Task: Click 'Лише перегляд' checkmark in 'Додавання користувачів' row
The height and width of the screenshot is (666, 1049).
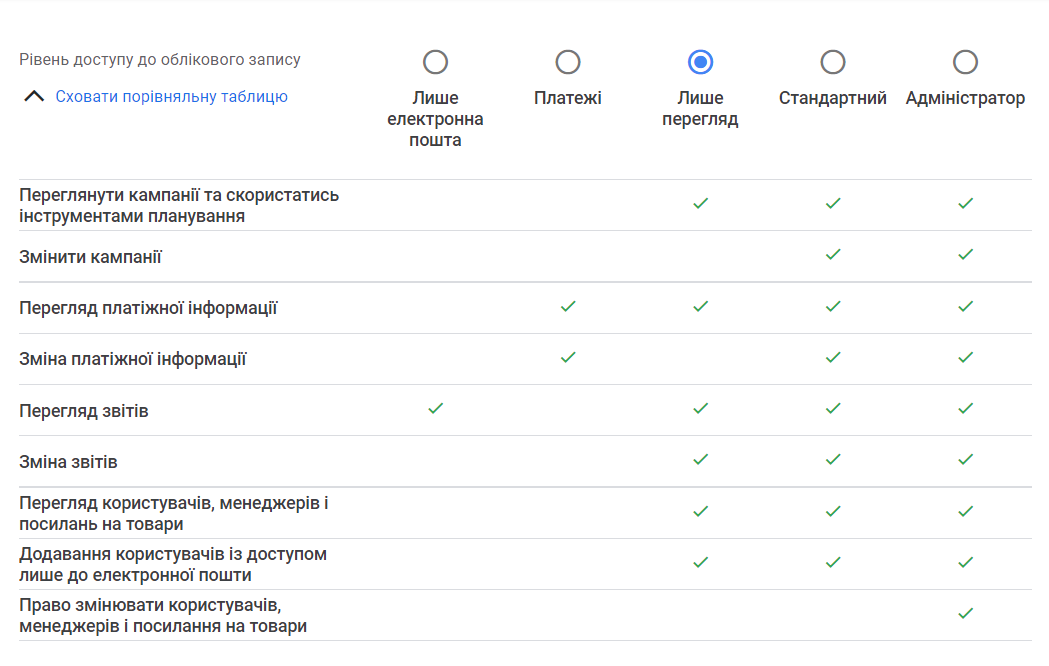Action: [700, 563]
